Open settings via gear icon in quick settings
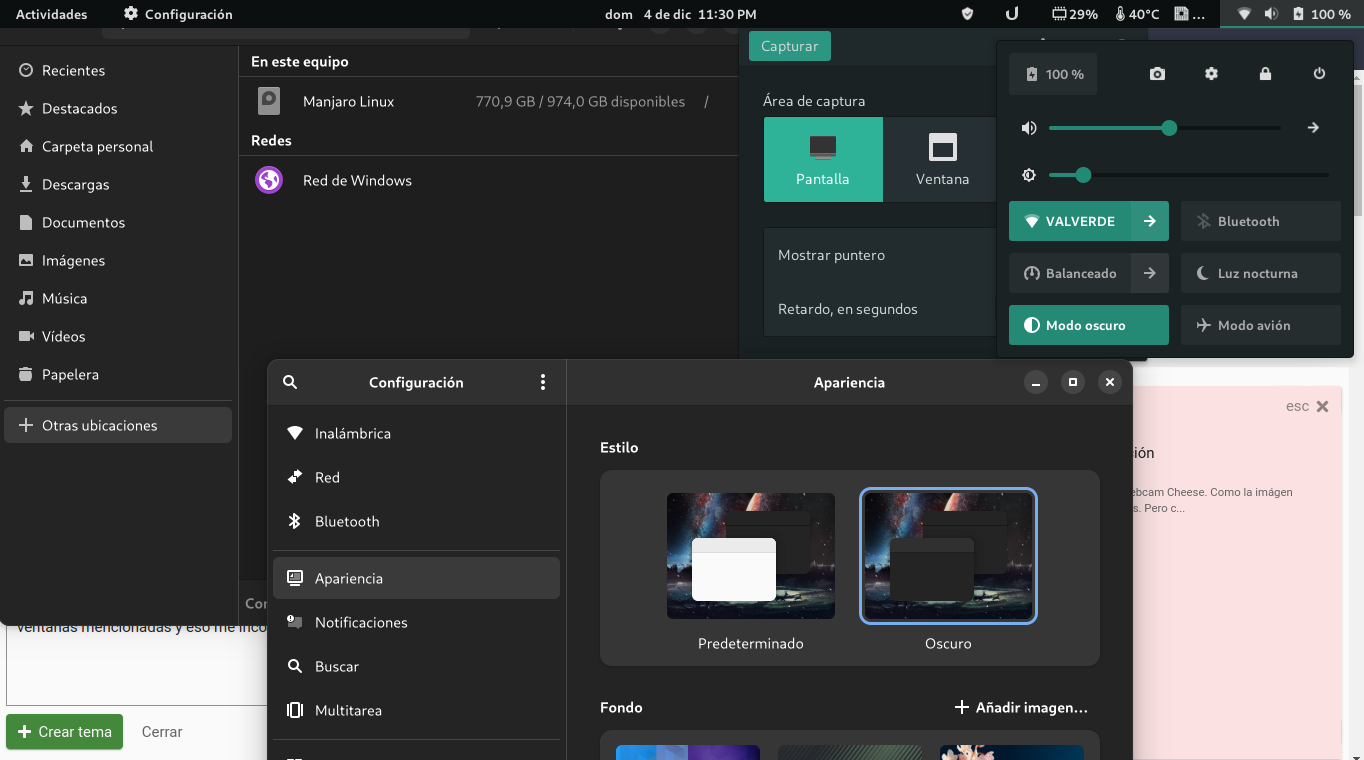Screen dimensions: 1364x760 coord(1211,74)
